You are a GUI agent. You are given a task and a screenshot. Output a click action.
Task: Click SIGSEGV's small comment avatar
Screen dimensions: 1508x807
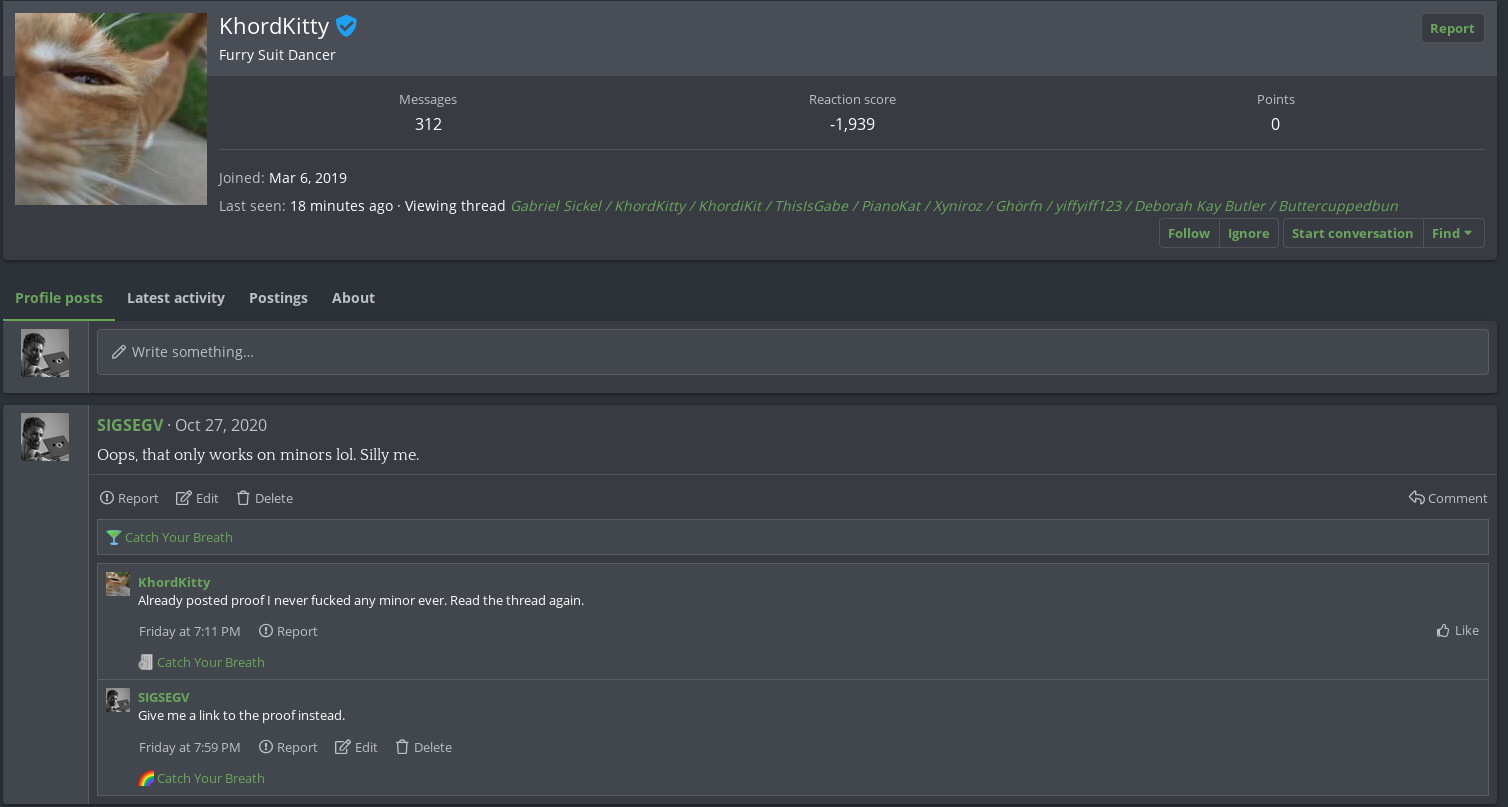coord(118,700)
